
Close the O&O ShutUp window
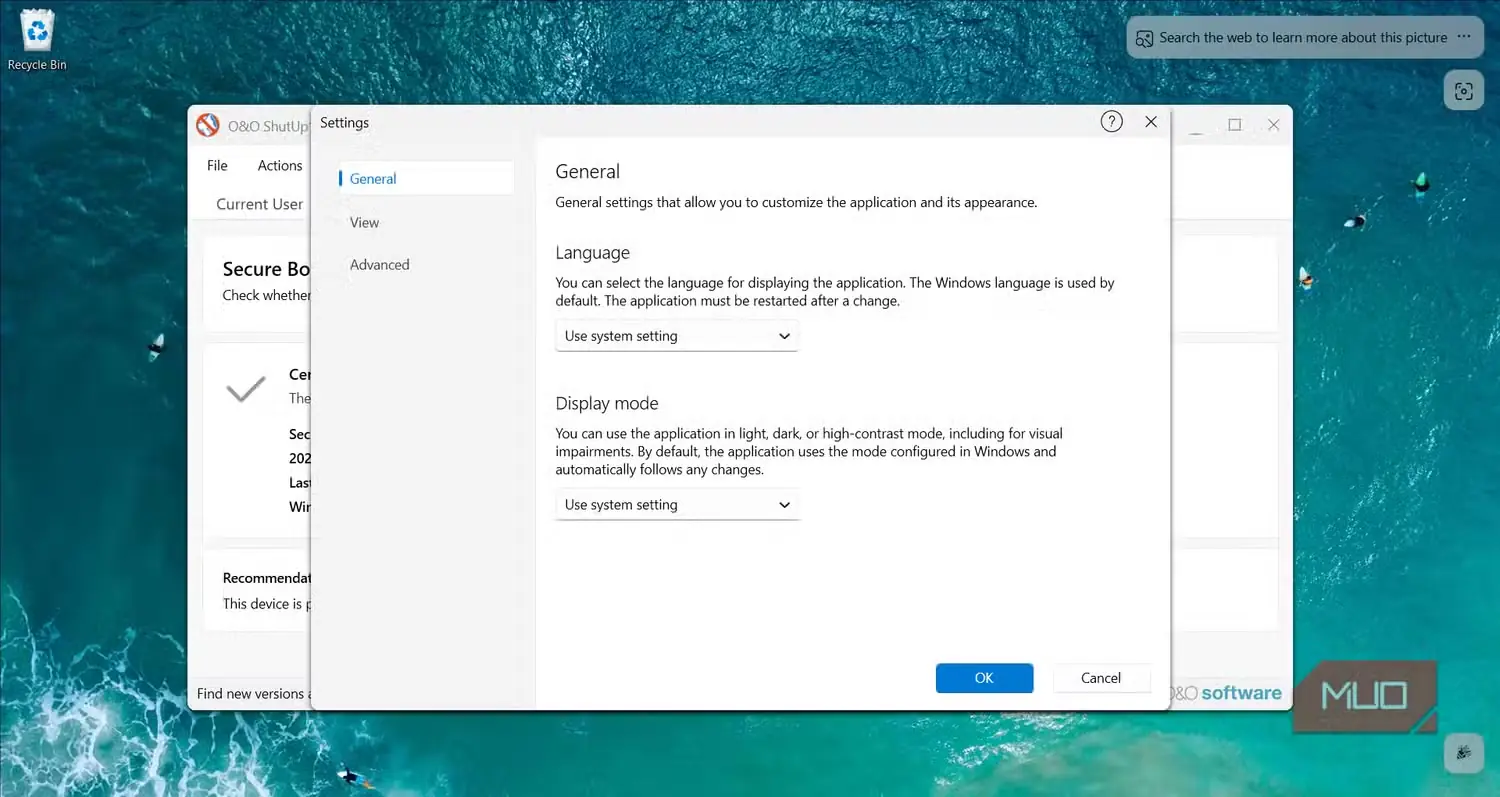1273,125
